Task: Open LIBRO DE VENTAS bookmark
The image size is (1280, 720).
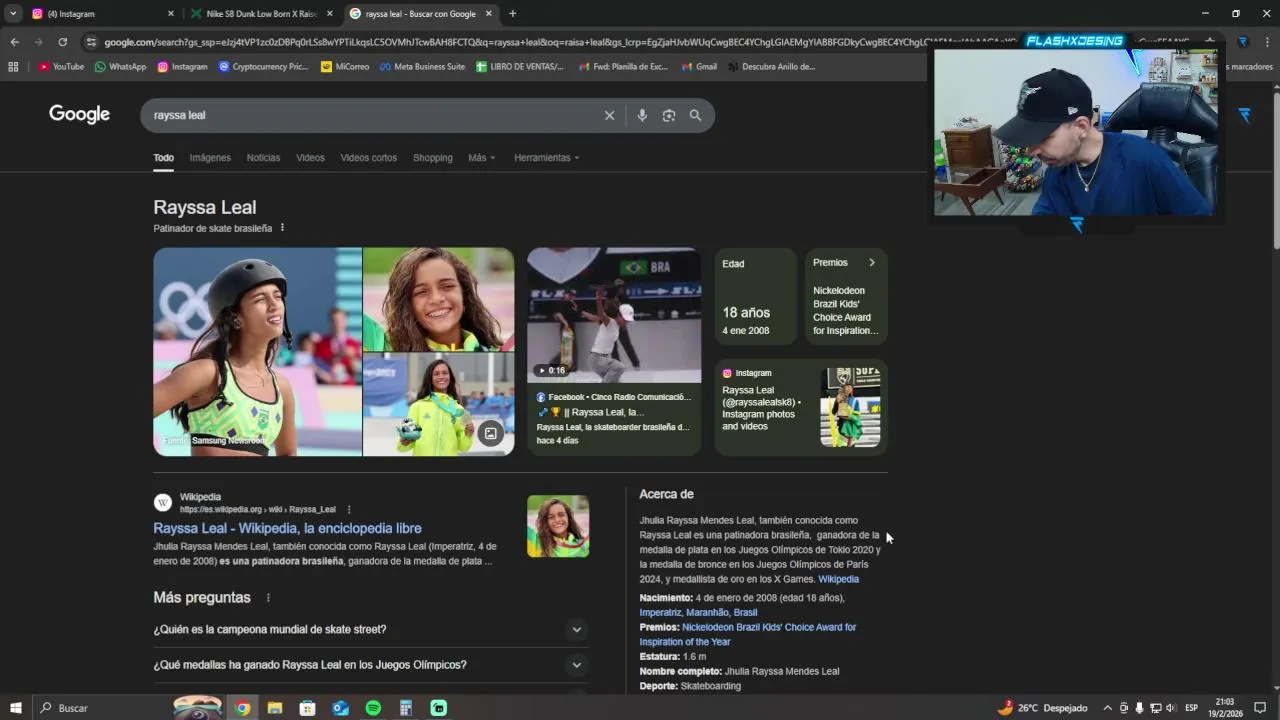Action: point(520,67)
